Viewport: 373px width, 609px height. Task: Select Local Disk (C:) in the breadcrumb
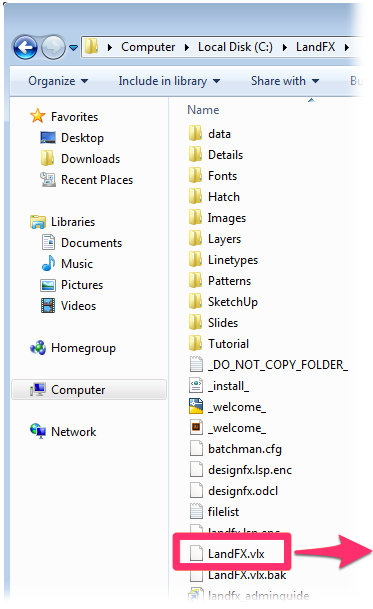point(235,47)
